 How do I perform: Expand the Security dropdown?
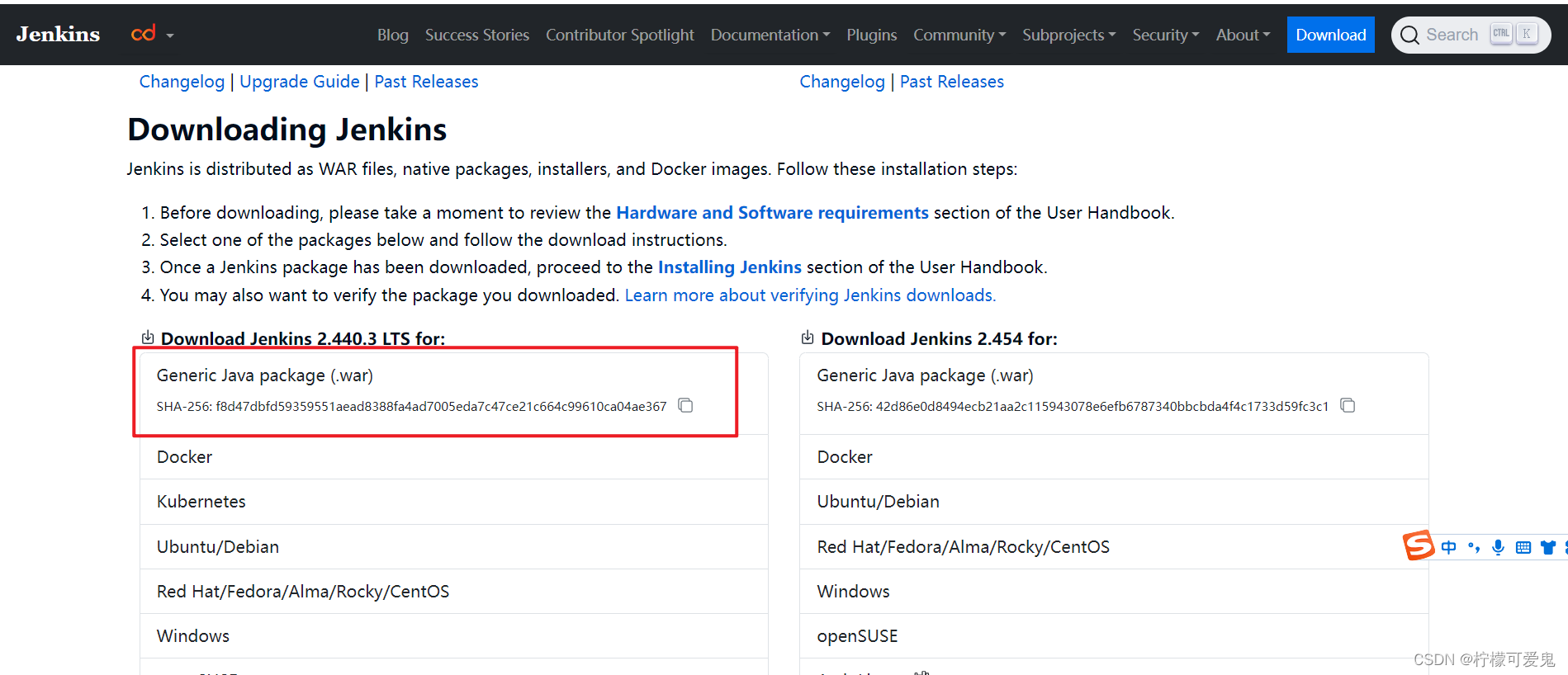[x=1166, y=35]
